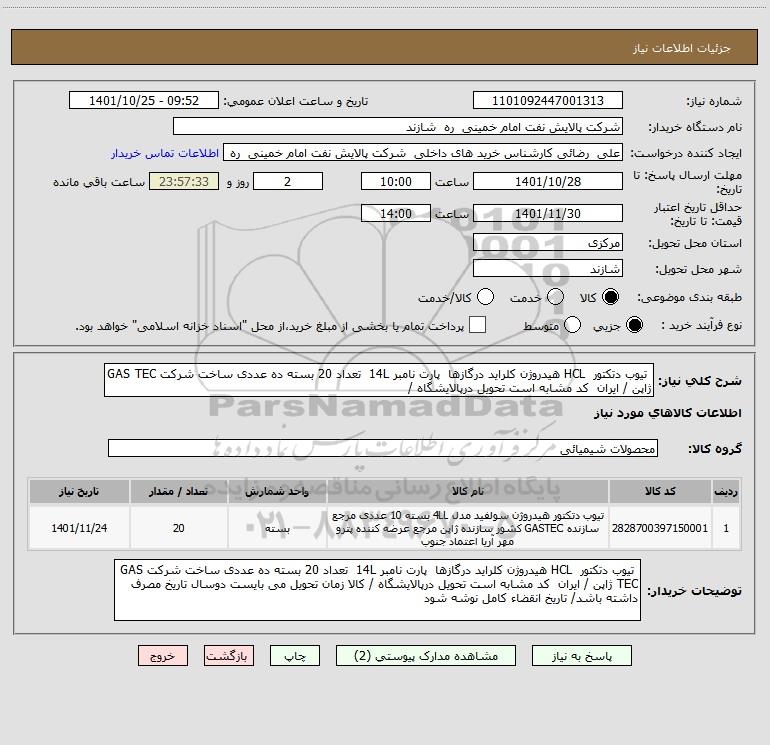The width and height of the screenshot is (770, 745).
Task: Click the خروج exit button
Action: point(163,656)
